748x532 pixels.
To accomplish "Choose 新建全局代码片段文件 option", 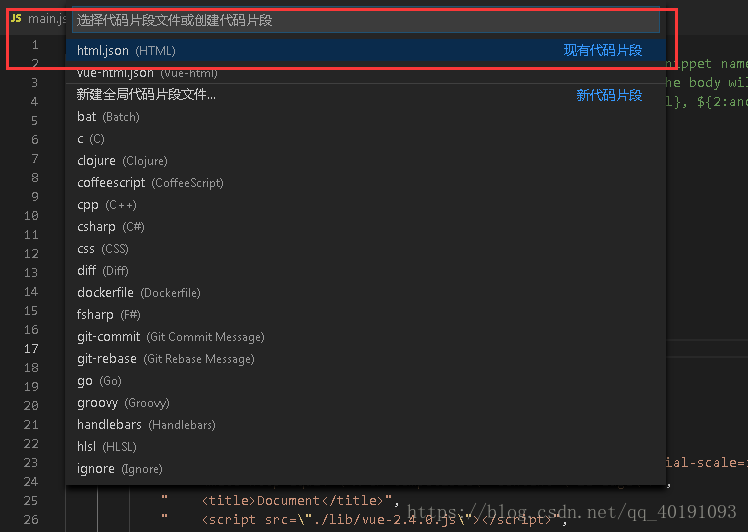I will (365, 94).
